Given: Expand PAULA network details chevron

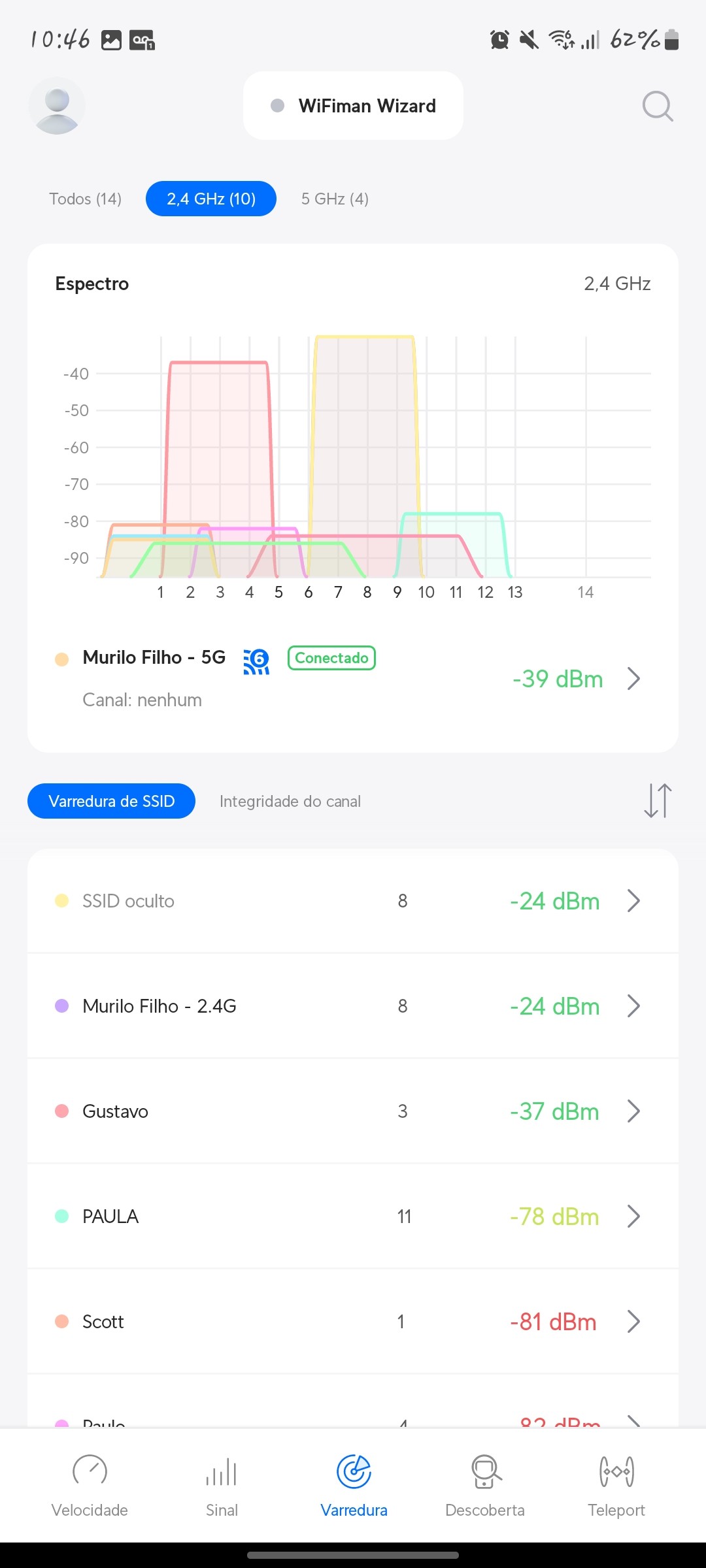Looking at the screenshot, I should point(633,1216).
